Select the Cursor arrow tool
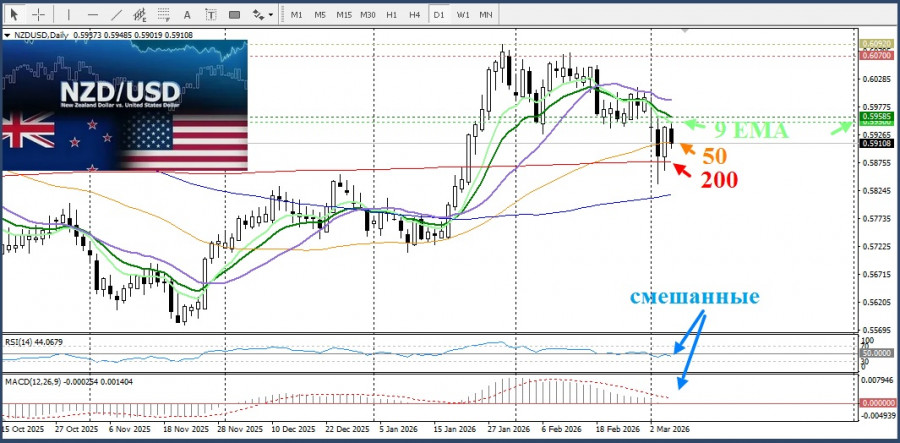This screenshot has width=900, height=443. [x=14, y=14]
